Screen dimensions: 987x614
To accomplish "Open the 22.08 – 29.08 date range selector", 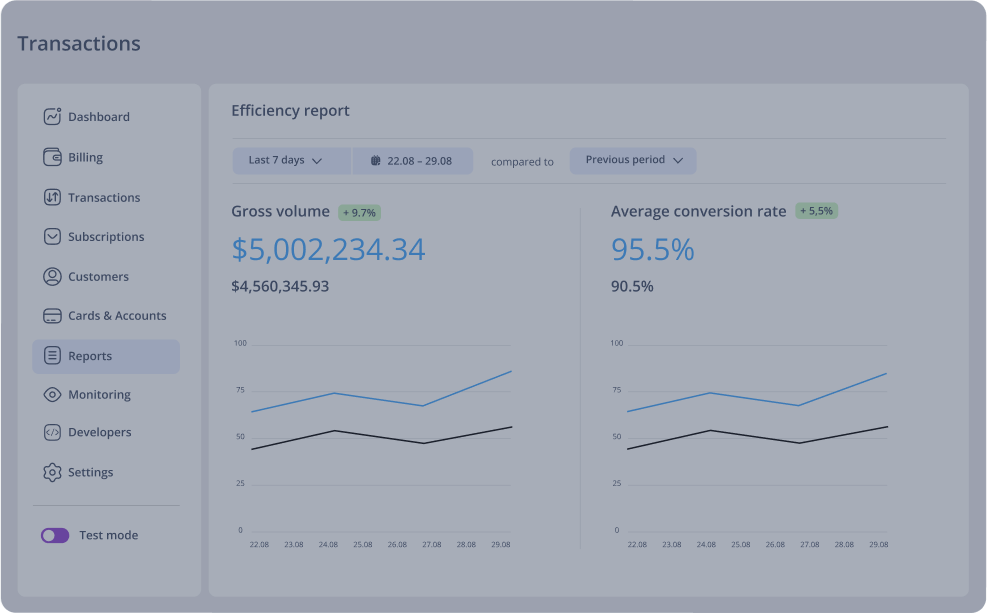I will pos(413,160).
